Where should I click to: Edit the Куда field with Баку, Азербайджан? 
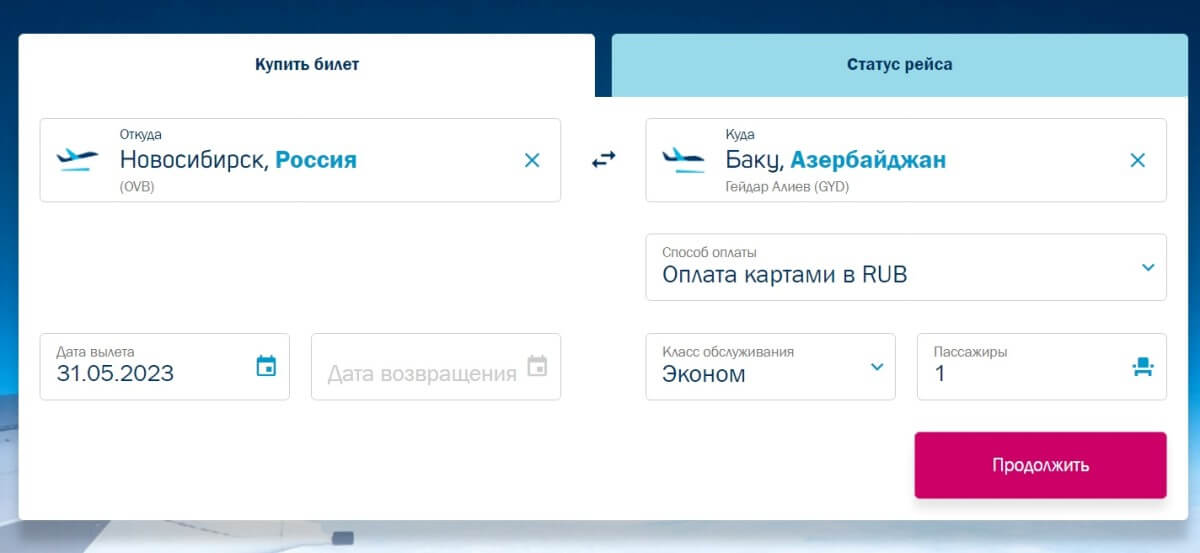pos(906,160)
